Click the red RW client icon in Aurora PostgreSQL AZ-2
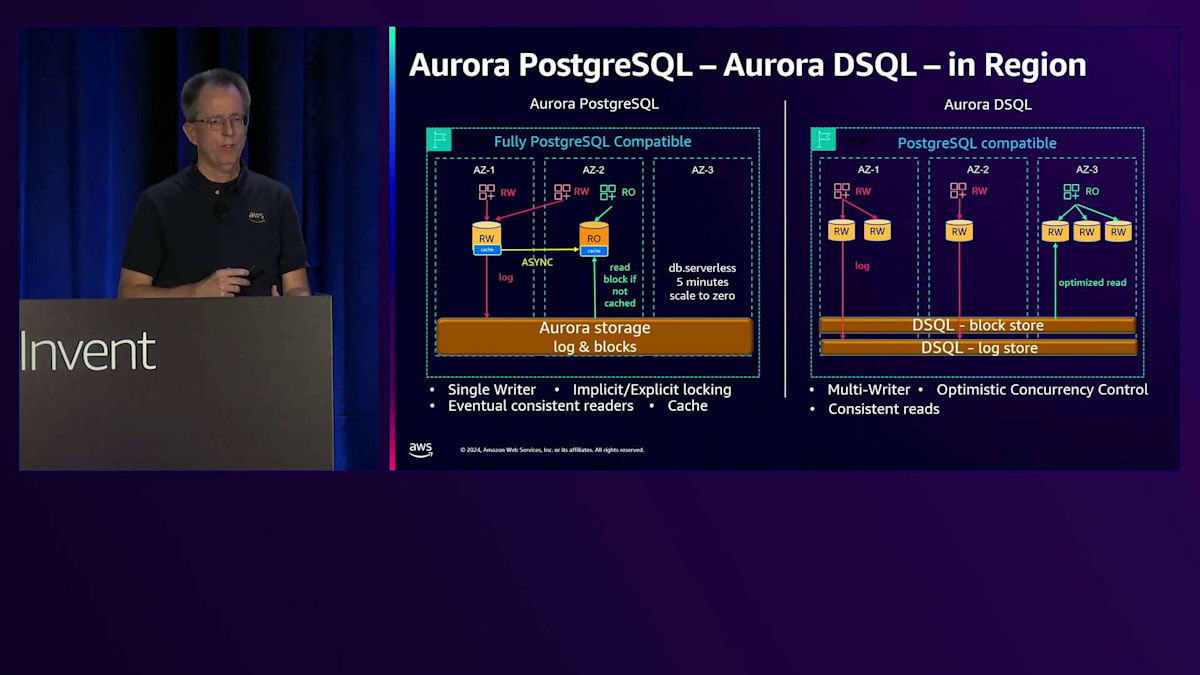This screenshot has height=675, width=1200. click(x=562, y=192)
